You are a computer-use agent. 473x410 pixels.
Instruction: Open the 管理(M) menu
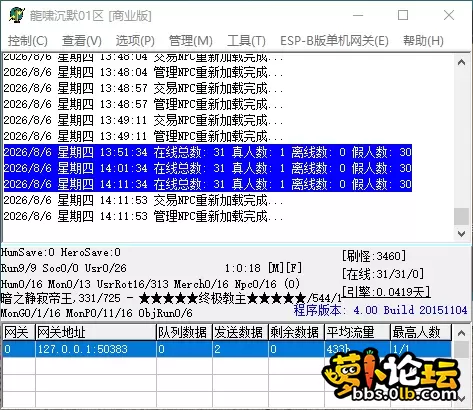tap(190, 41)
